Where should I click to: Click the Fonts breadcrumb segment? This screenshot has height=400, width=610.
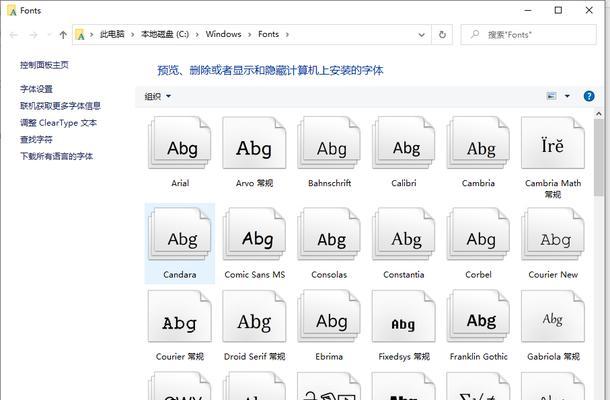click(x=268, y=34)
